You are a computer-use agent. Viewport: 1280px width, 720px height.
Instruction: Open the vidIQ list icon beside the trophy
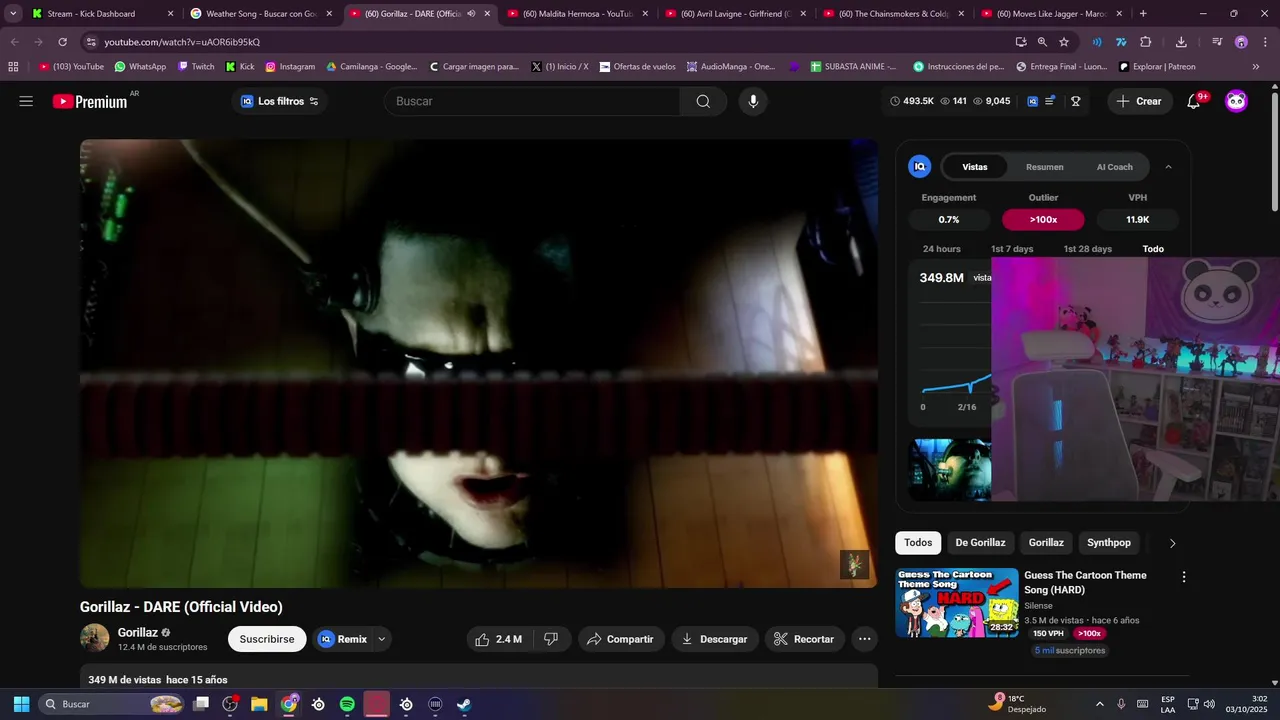tap(1050, 101)
